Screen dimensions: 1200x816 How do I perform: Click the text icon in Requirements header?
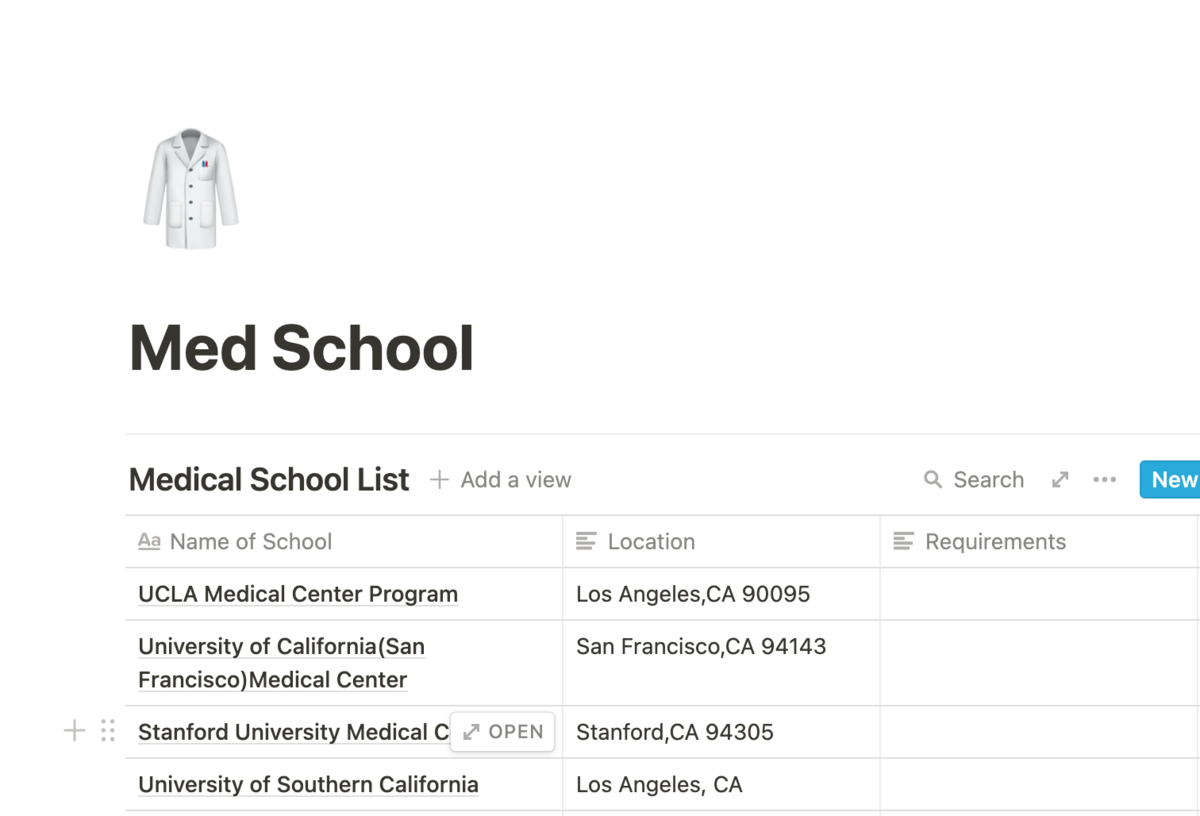point(903,541)
